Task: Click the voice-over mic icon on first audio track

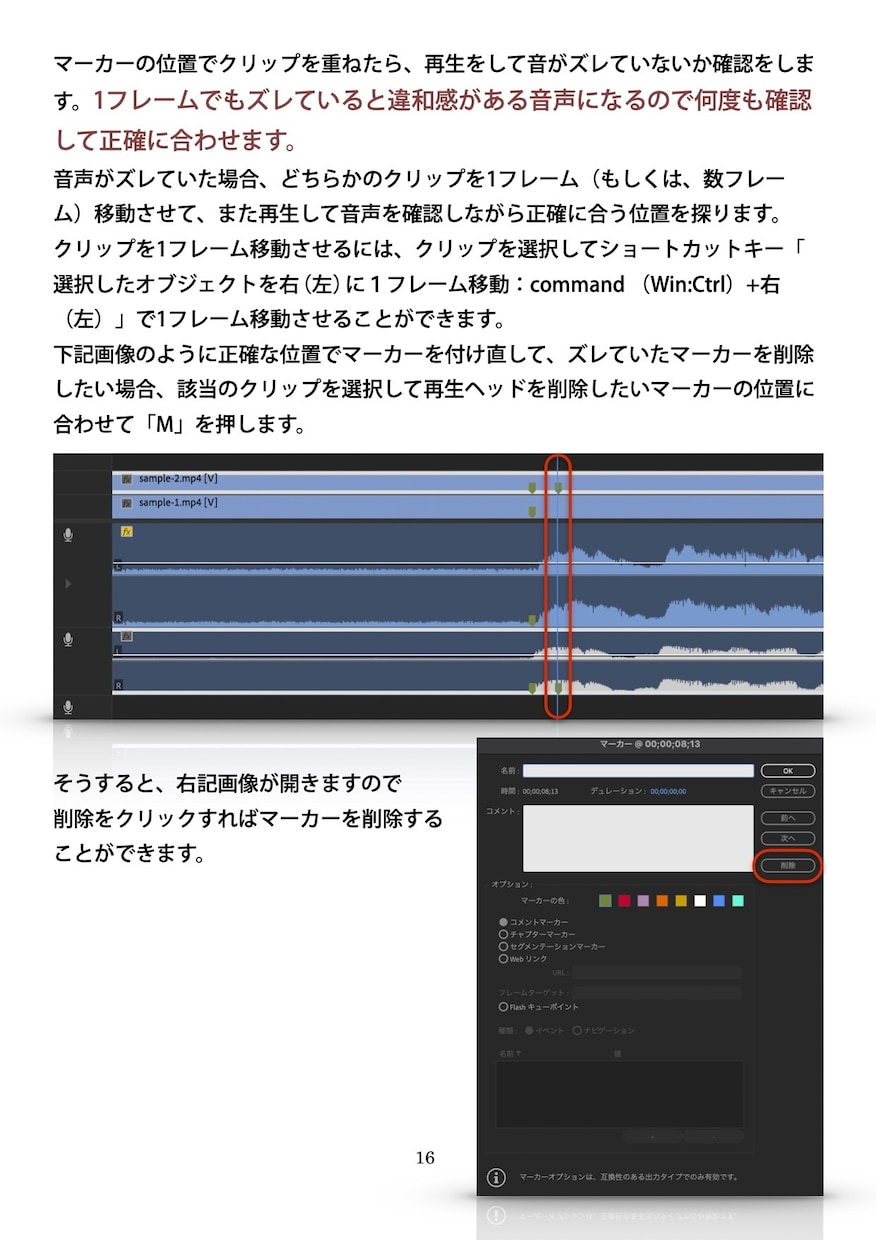Action: (68, 535)
